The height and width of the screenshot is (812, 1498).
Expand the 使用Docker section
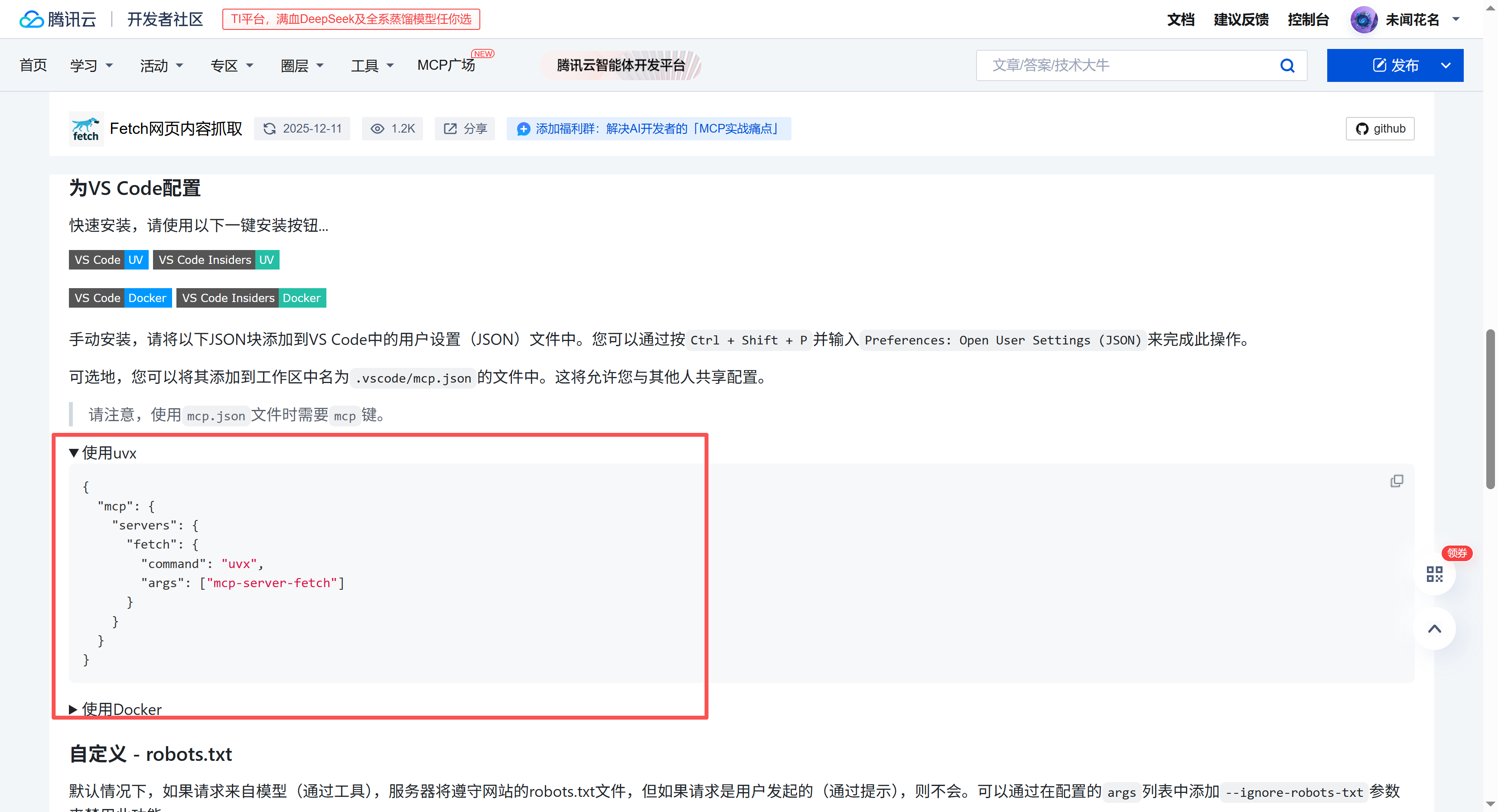115,709
